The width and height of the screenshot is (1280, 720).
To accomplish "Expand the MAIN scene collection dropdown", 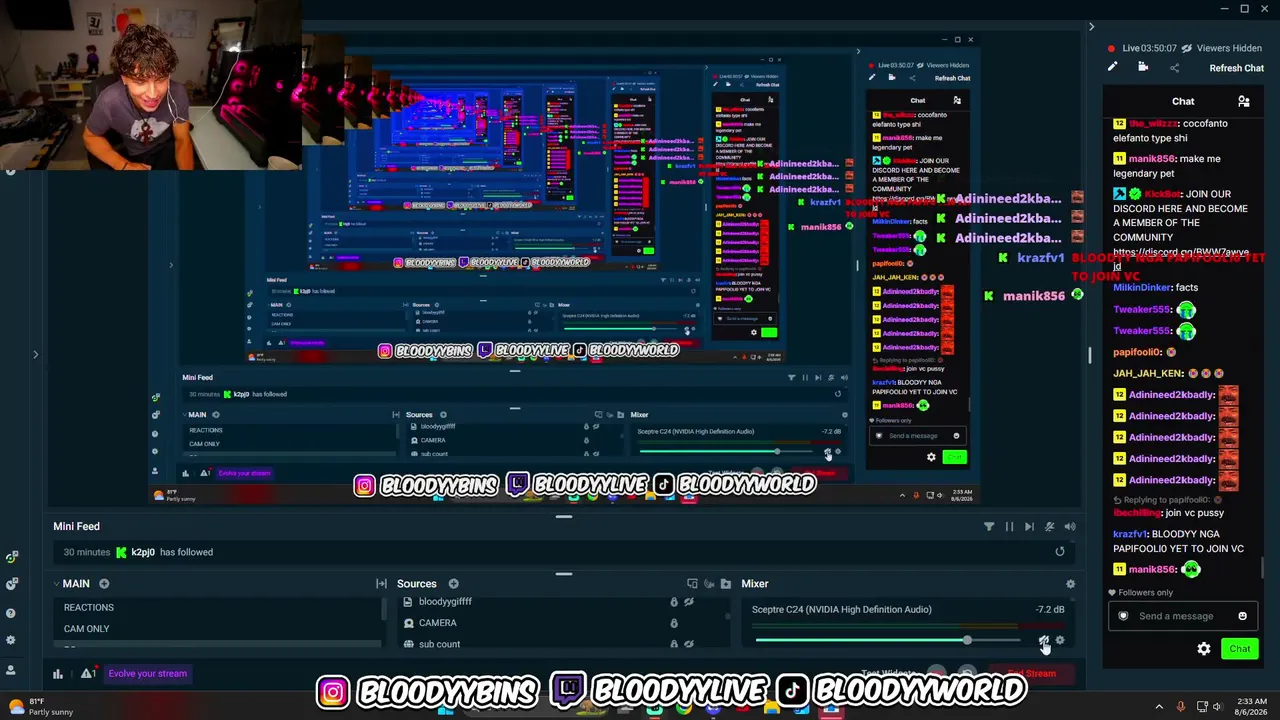I will click(57, 584).
